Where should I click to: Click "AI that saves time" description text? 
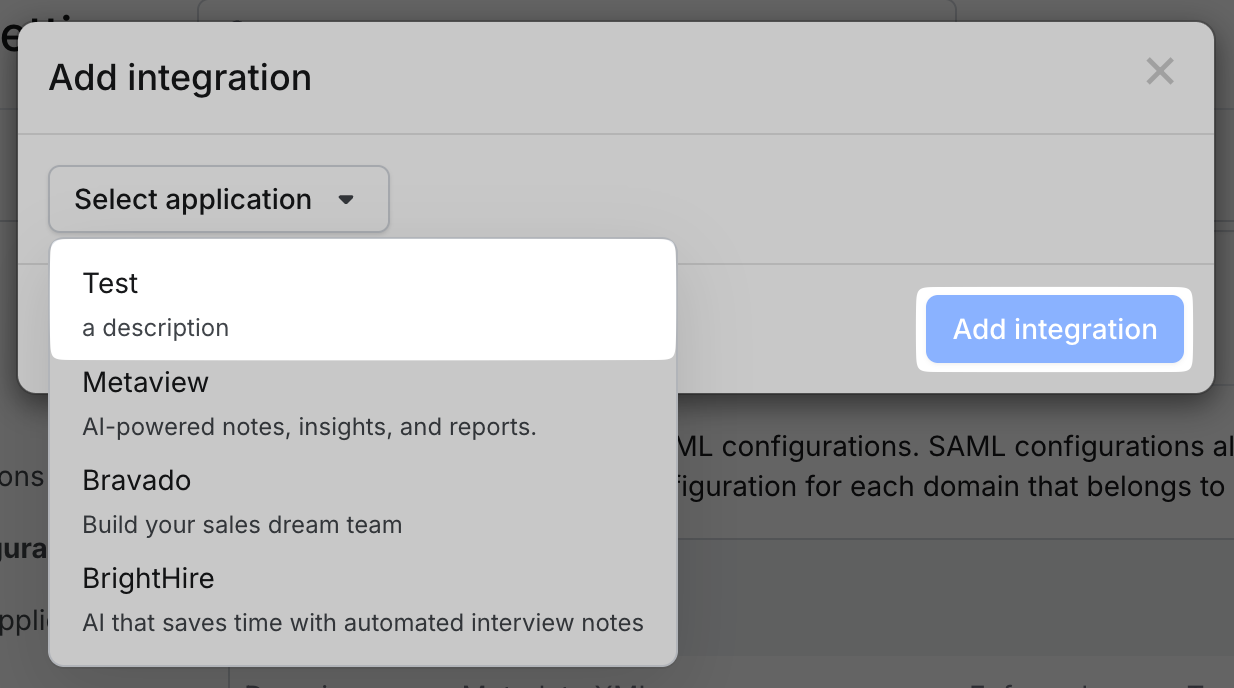(x=363, y=623)
